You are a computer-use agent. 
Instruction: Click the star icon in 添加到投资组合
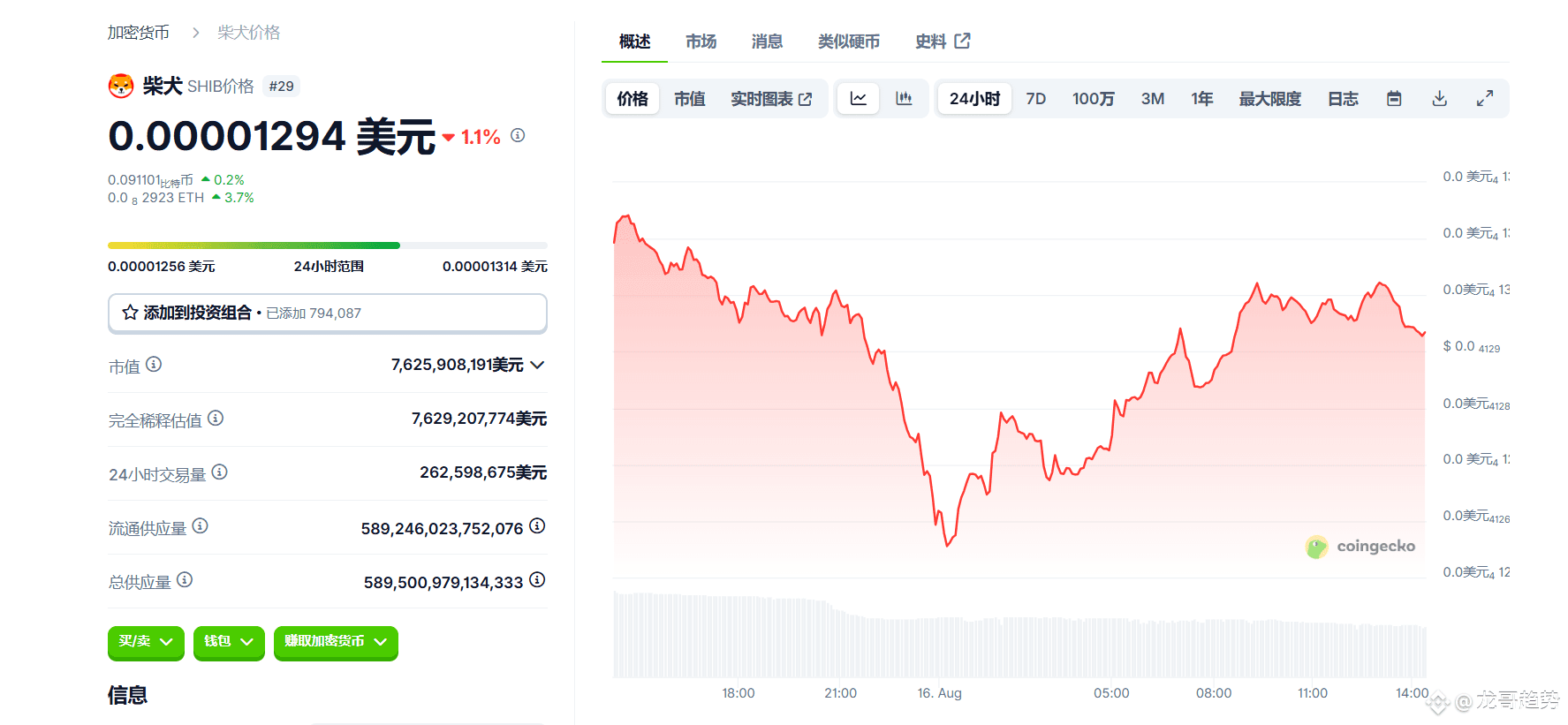coord(130,313)
